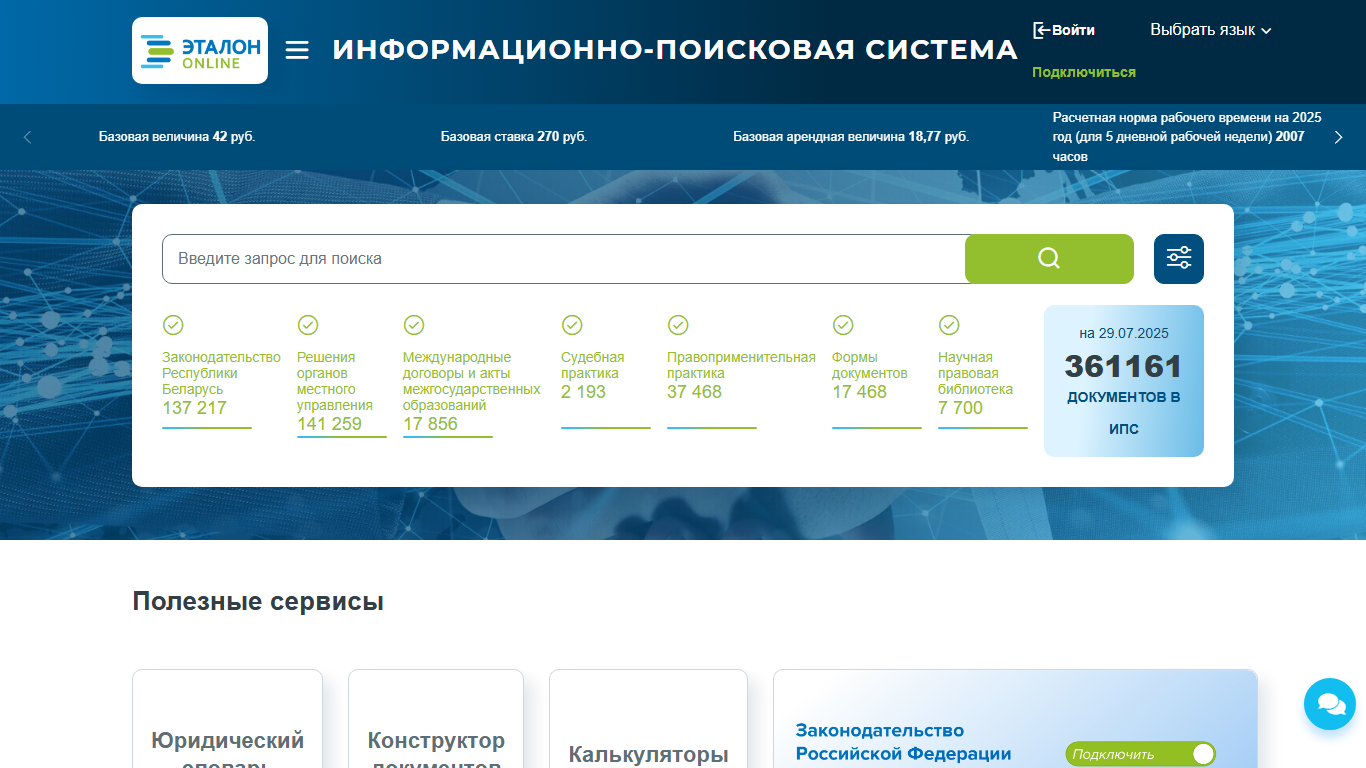Click Базовая арендная величина 18,77 руб.
This screenshot has height=768, width=1366.
(x=851, y=137)
